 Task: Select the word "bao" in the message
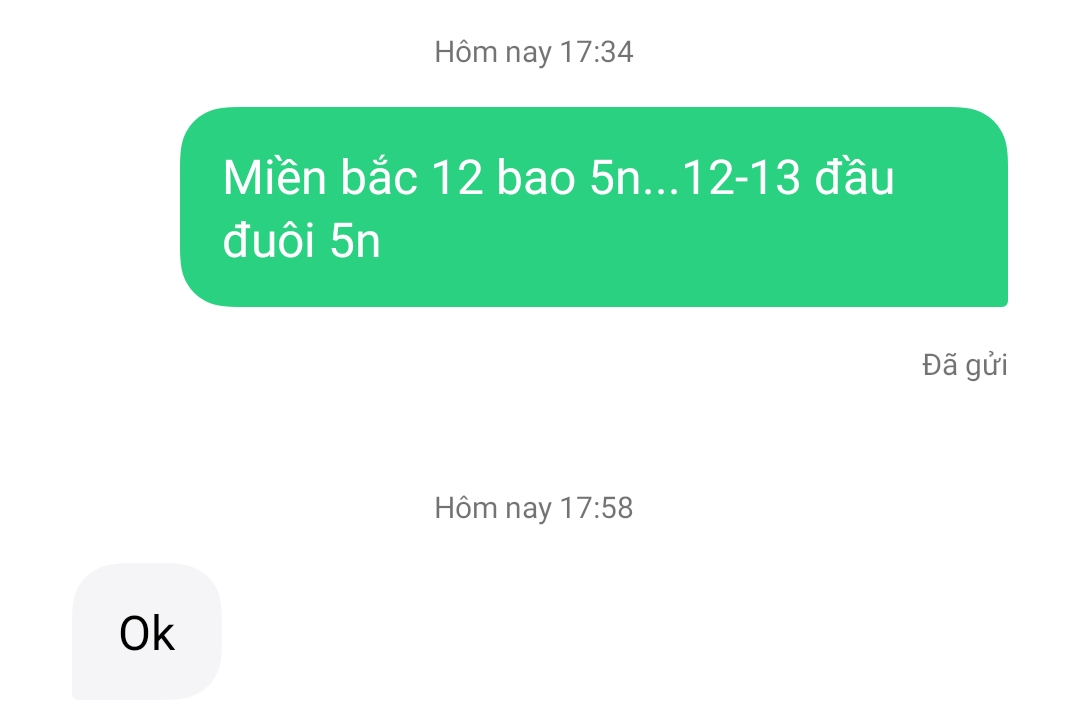(x=536, y=178)
